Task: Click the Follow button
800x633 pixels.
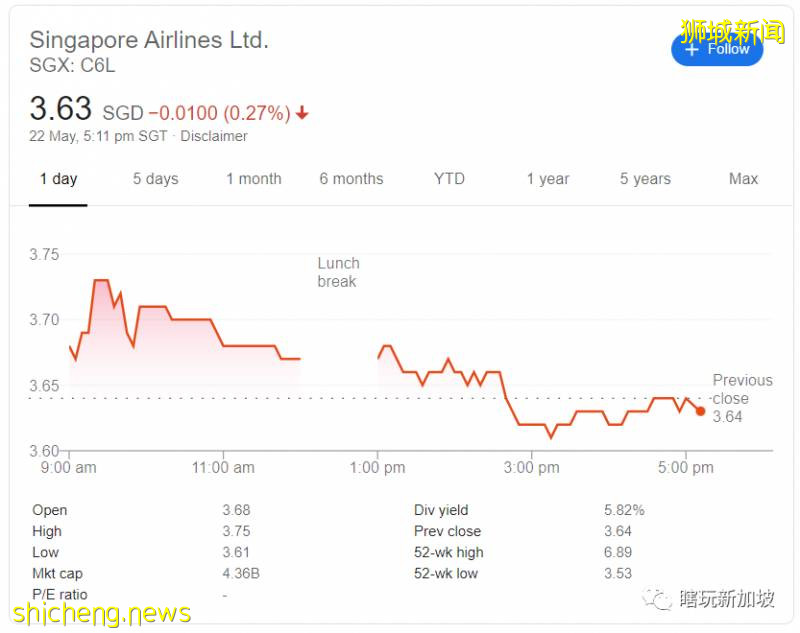Action: pyautogui.click(x=717, y=49)
